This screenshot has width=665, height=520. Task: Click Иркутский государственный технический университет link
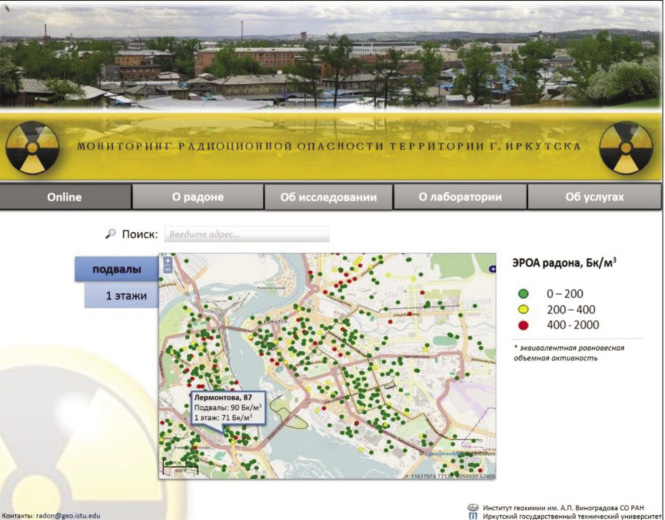(573, 516)
